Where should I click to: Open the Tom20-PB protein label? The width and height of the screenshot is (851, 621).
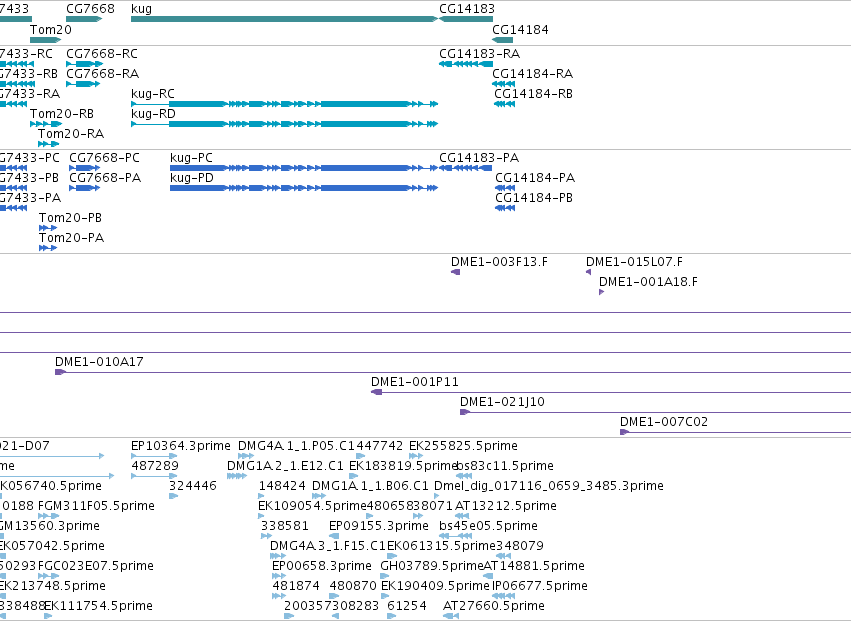pos(71,218)
